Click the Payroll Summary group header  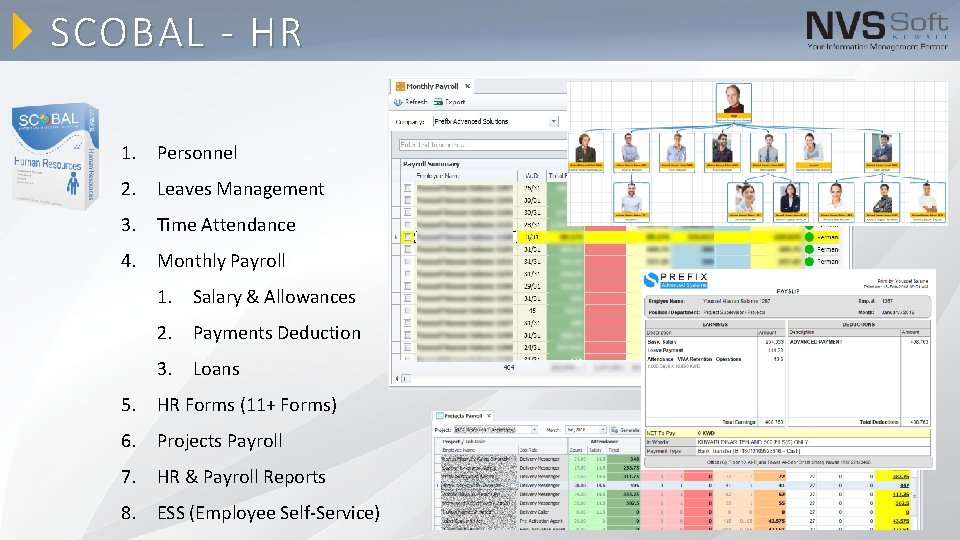pos(431,164)
